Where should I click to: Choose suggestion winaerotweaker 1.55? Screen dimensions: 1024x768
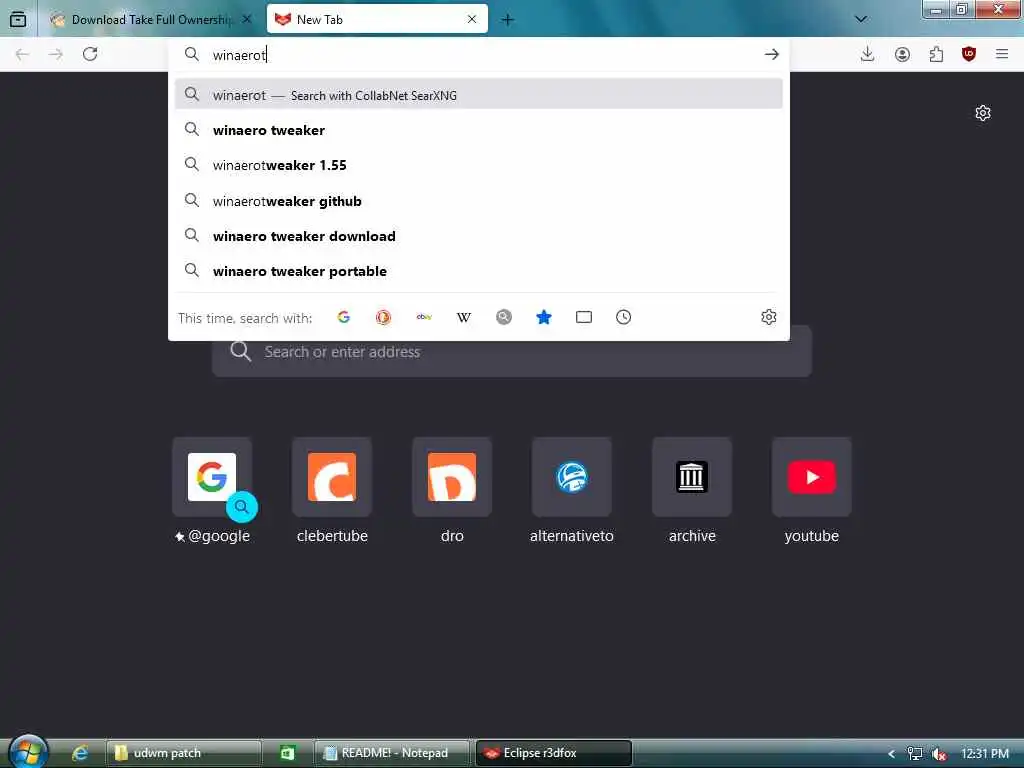point(479,165)
